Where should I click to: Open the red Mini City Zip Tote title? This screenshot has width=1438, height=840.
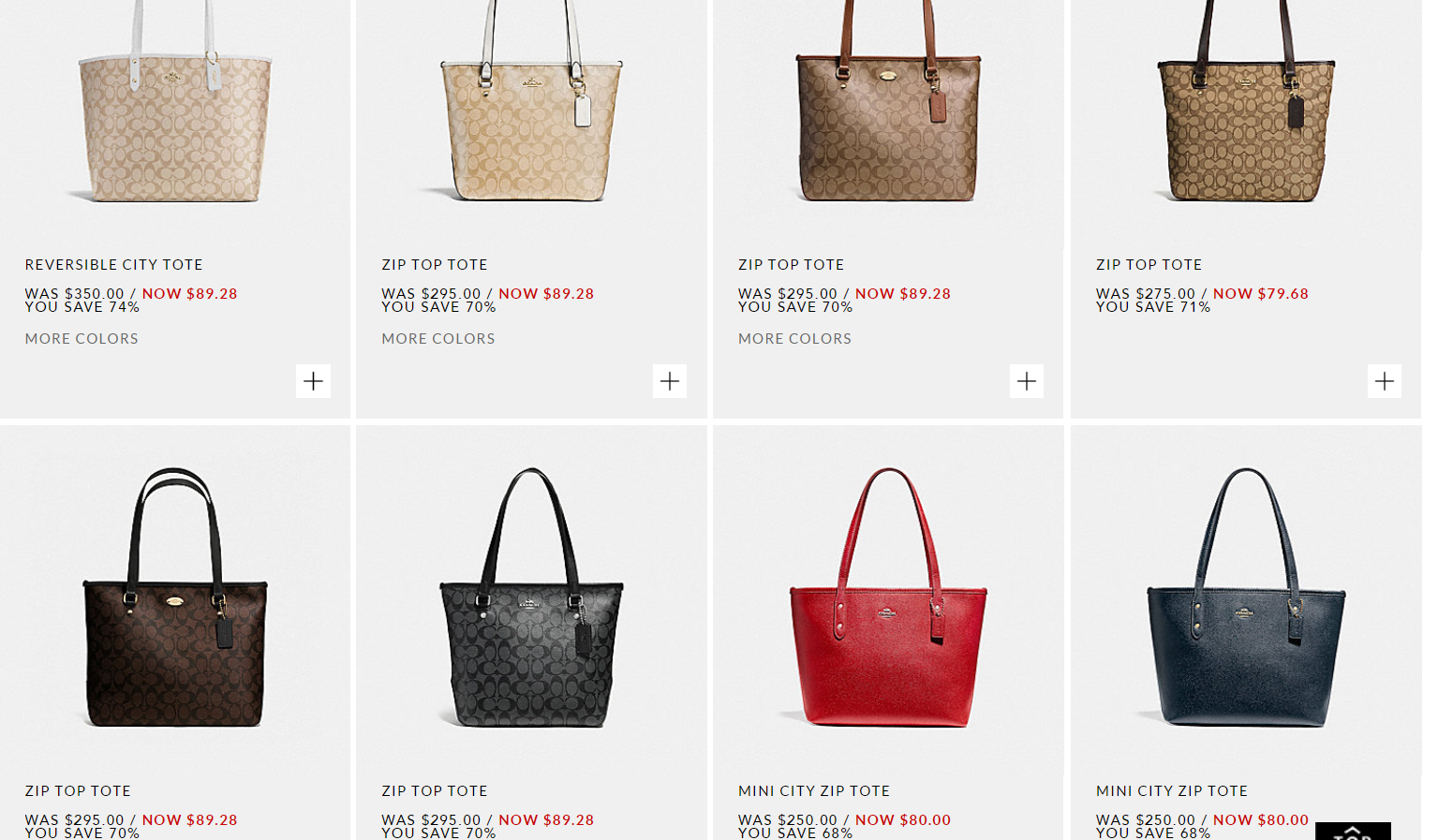(814, 791)
